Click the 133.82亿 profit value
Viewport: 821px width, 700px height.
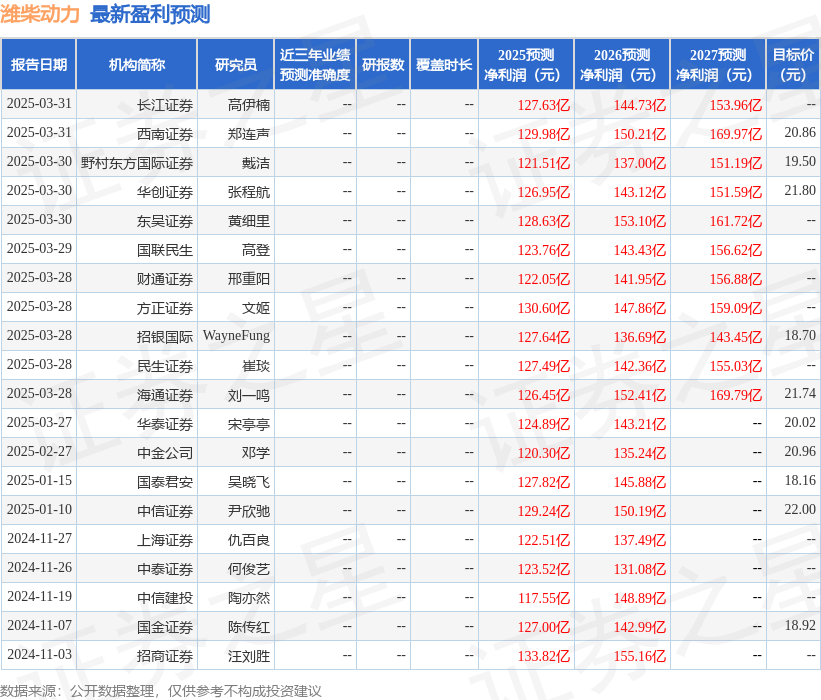543,655
